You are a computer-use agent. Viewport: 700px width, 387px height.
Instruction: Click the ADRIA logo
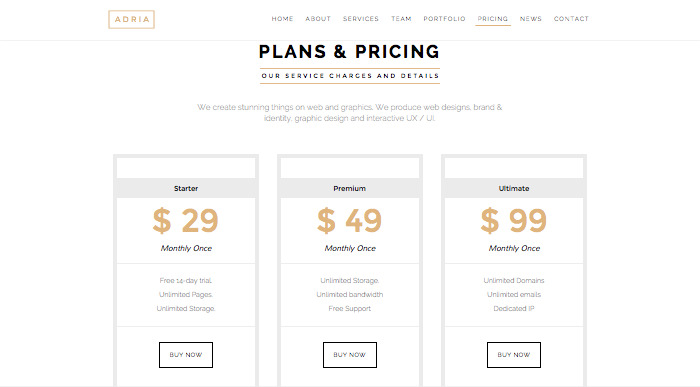(131, 19)
